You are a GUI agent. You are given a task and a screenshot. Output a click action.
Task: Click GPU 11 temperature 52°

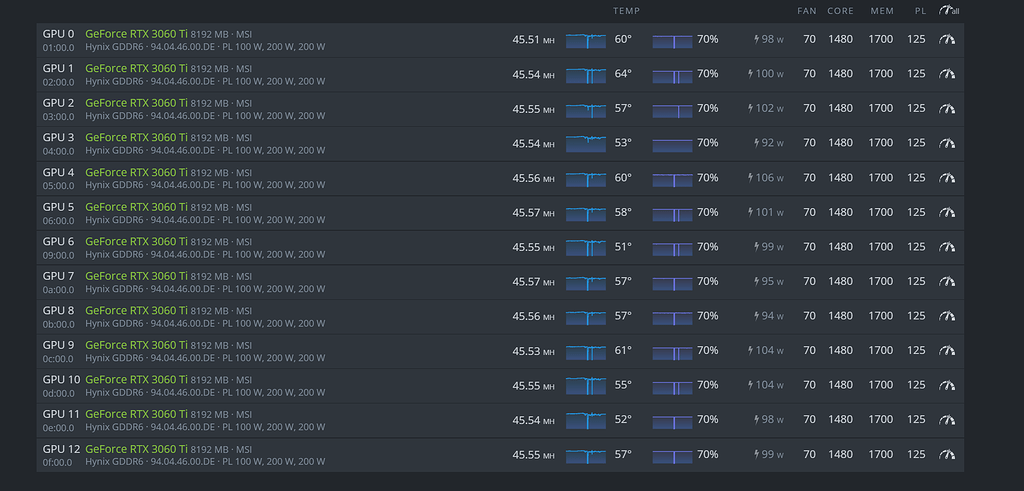pyautogui.click(x=623, y=420)
